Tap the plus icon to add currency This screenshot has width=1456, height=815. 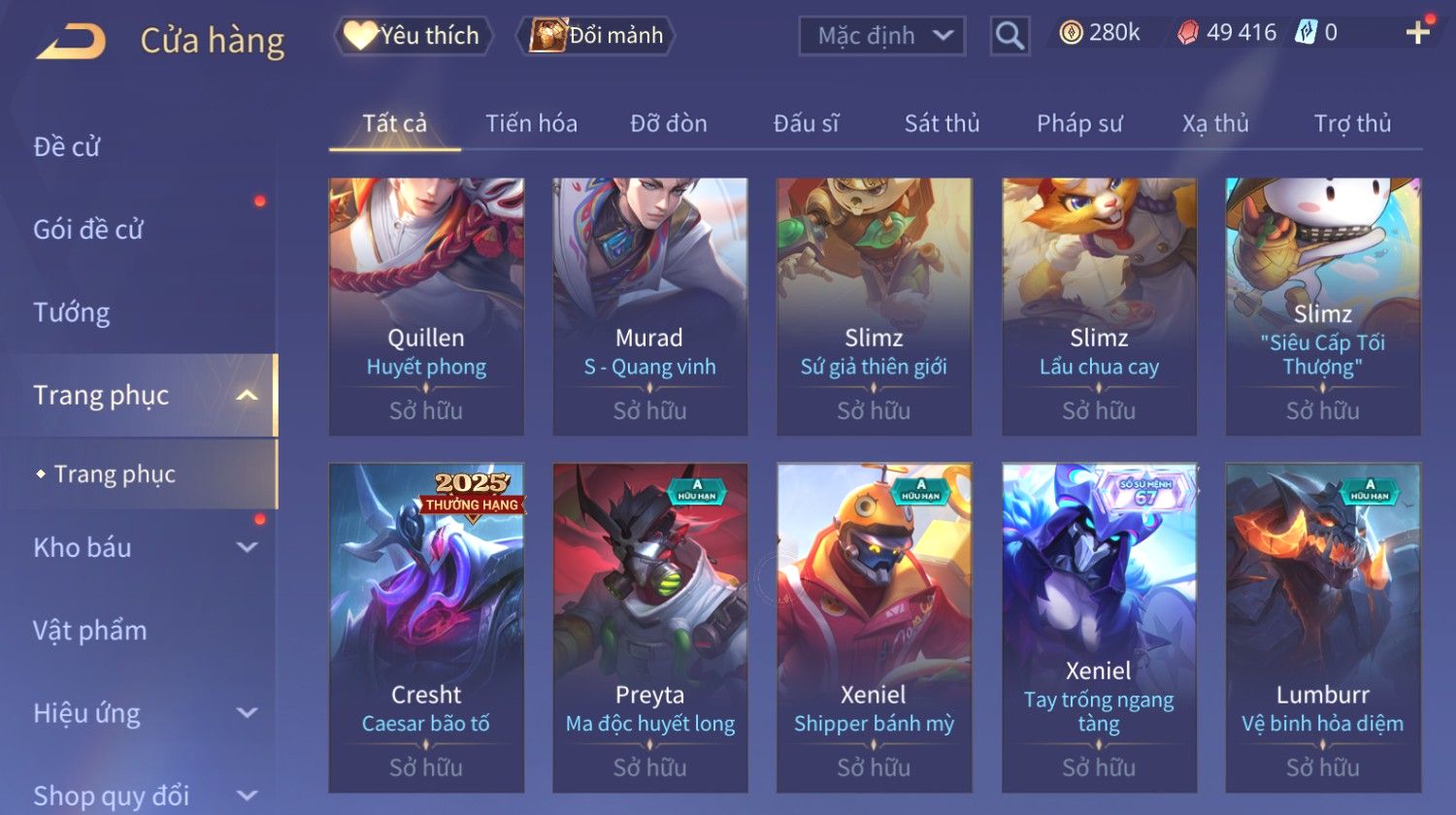1417,33
